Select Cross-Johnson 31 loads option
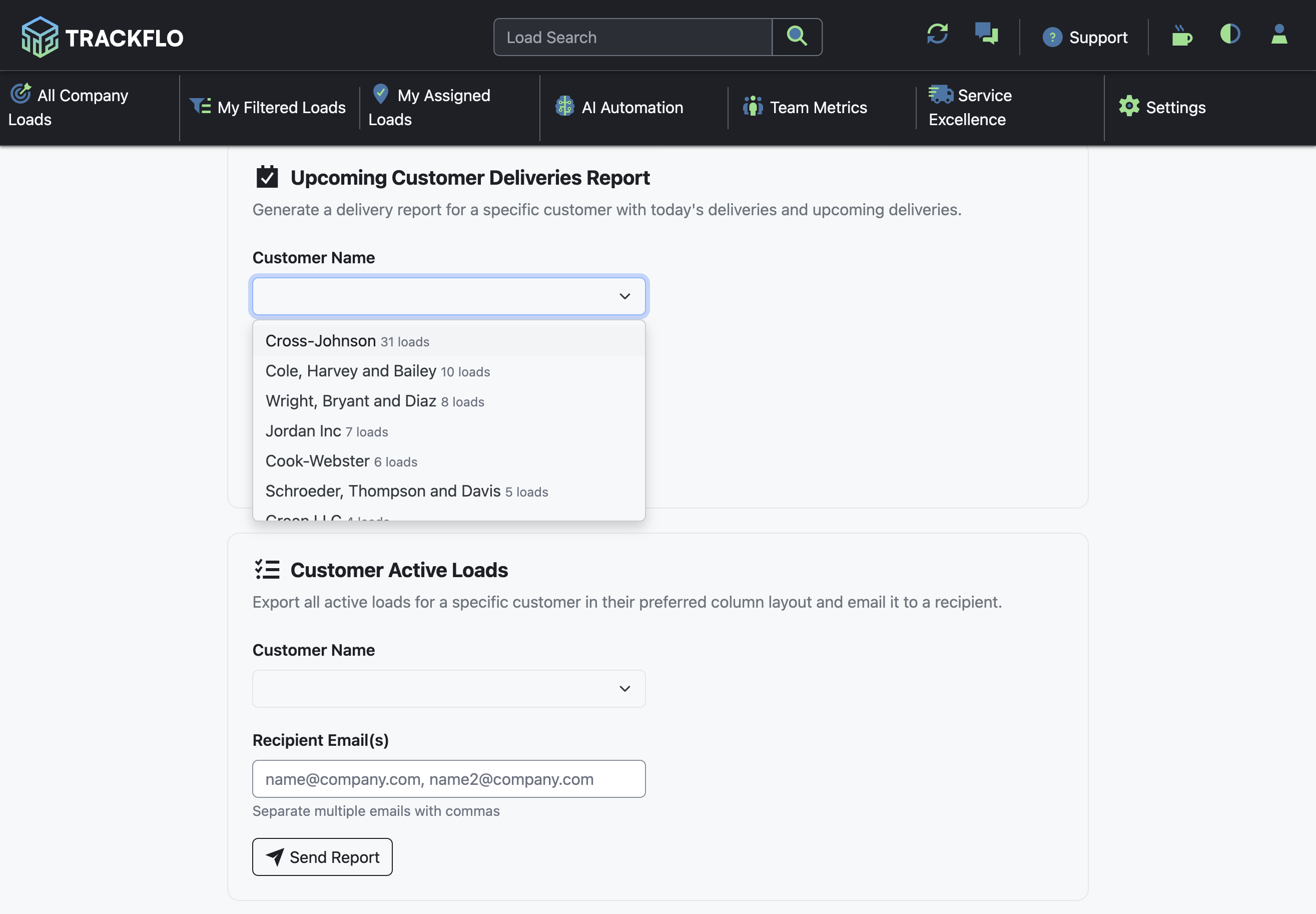This screenshot has height=914, width=1316. click(449, 341)
